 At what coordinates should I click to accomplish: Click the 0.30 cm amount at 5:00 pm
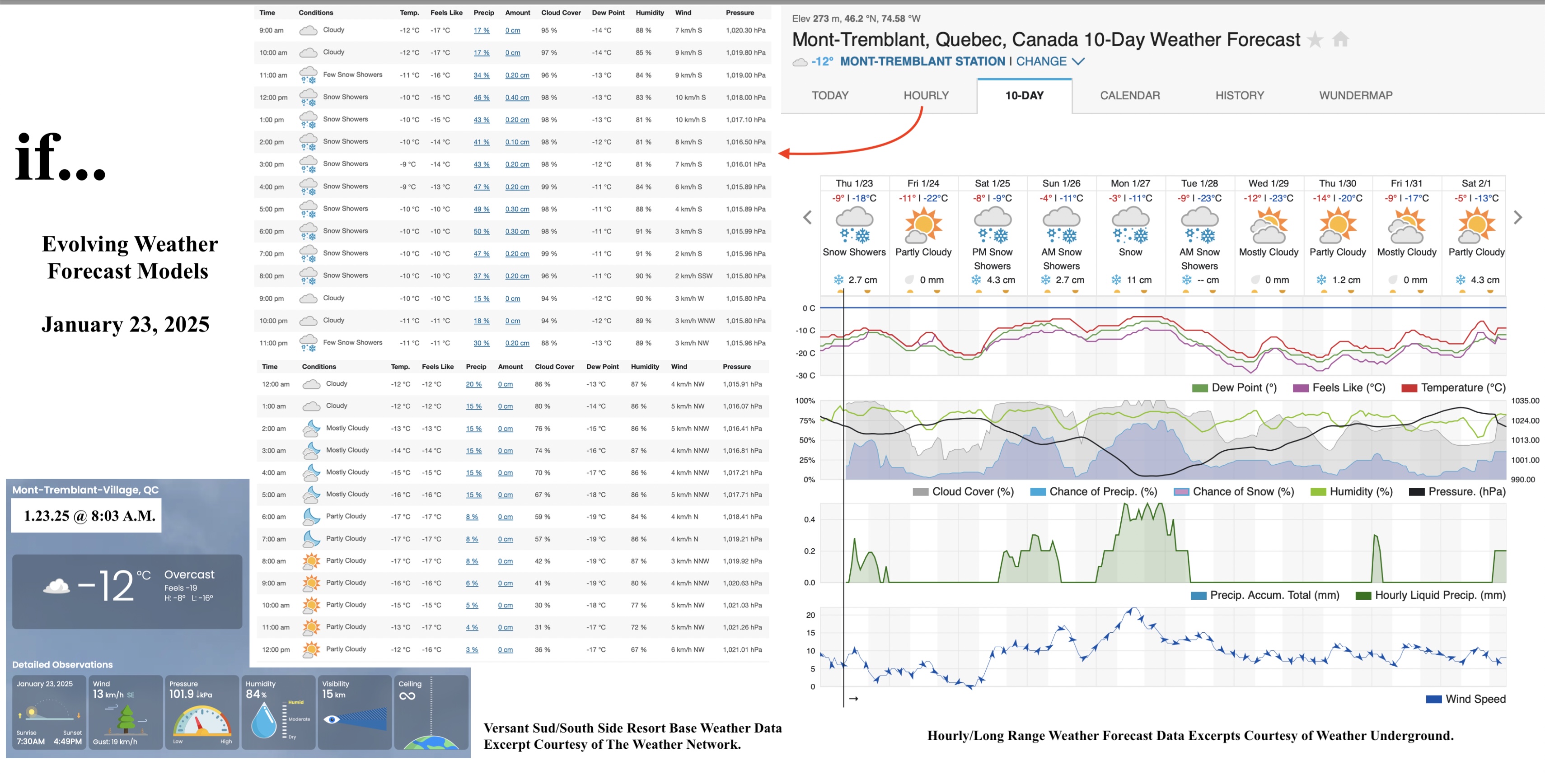[x=517, y=209]
